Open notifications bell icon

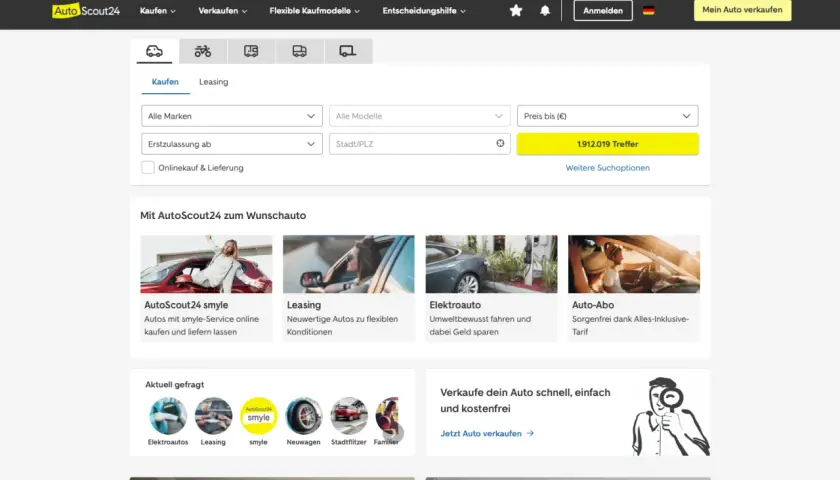[545, 10]
